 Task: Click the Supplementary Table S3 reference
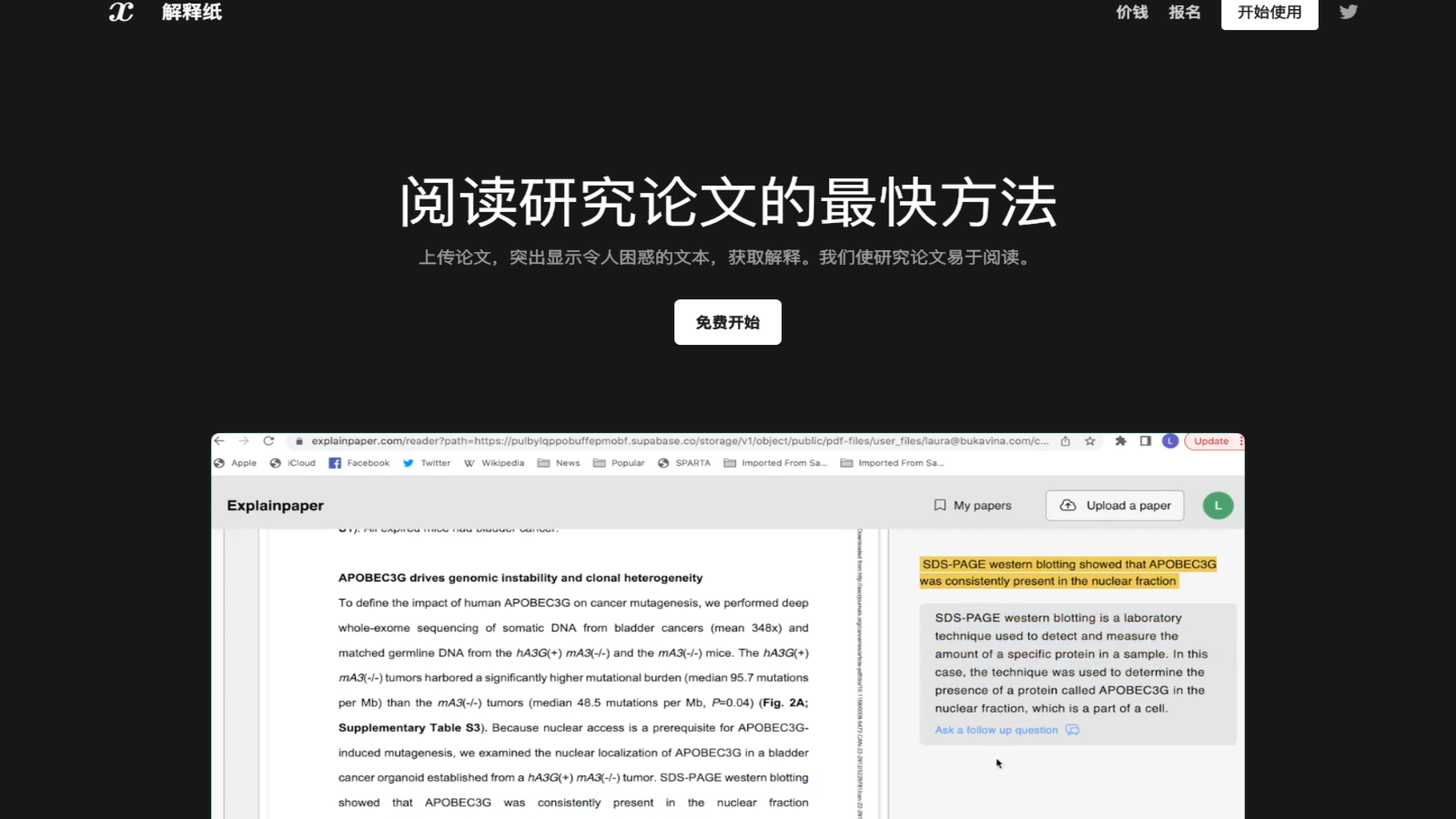(412, 728)
